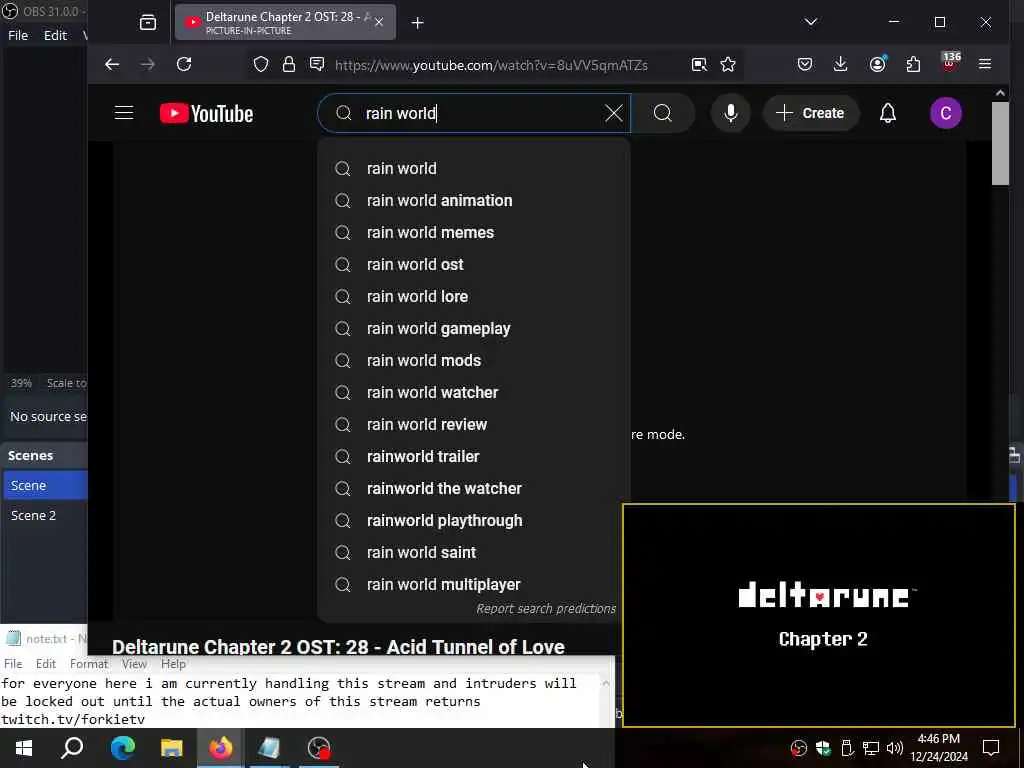
Task: Click Report search predictions link
Action: [546, 609]
